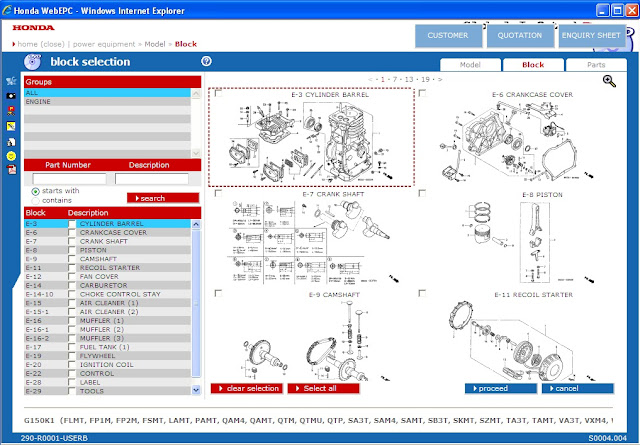Click block list scroll-down arrow
Viewport: 640px width, 445px height.
point(196,390)
